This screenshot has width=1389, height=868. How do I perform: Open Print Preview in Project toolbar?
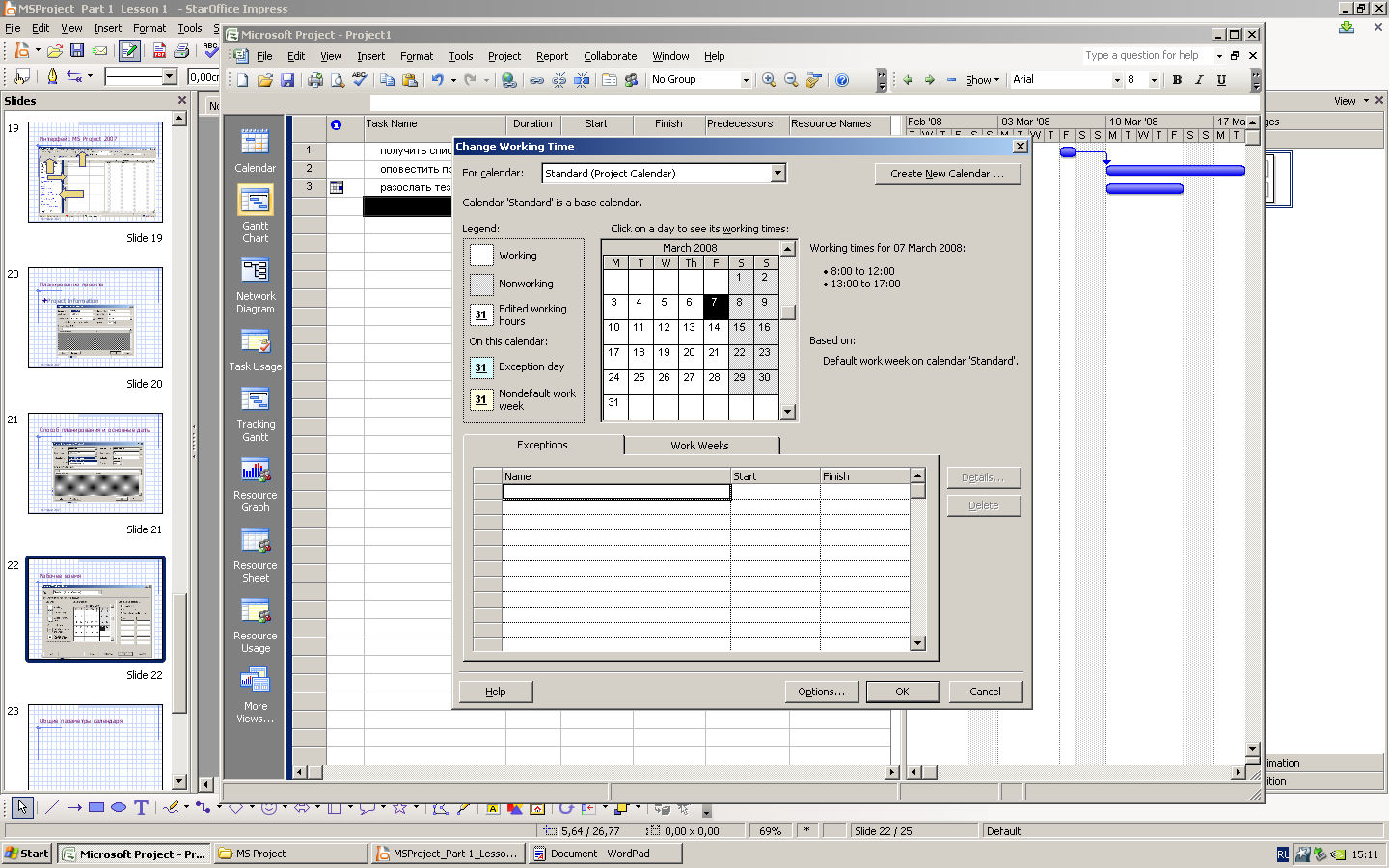(x=337, y=80)
